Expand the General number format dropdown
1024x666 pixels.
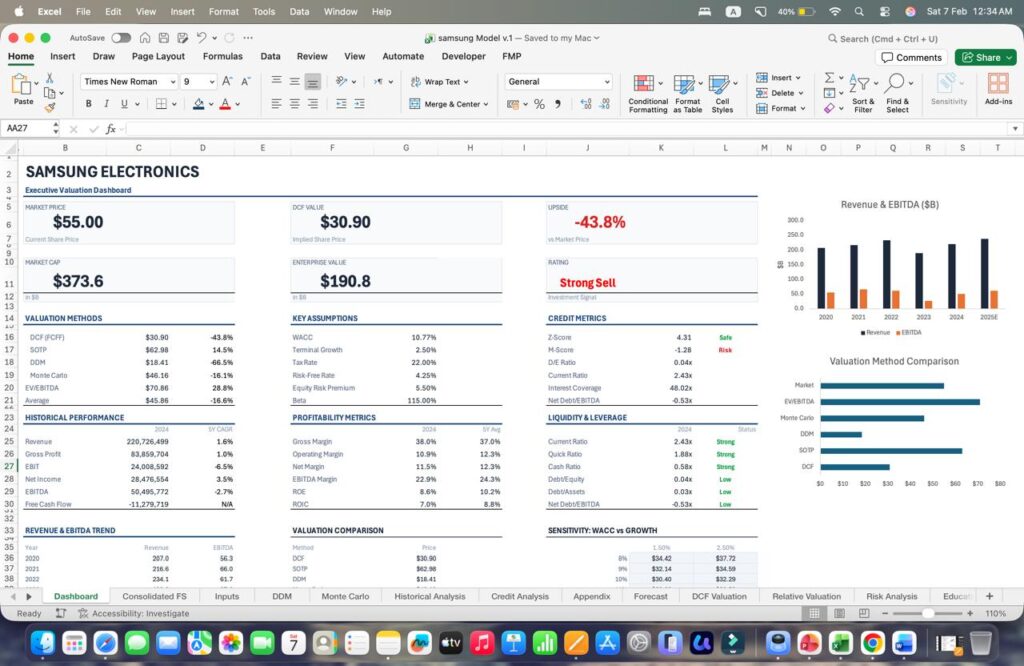click(606, 82)
